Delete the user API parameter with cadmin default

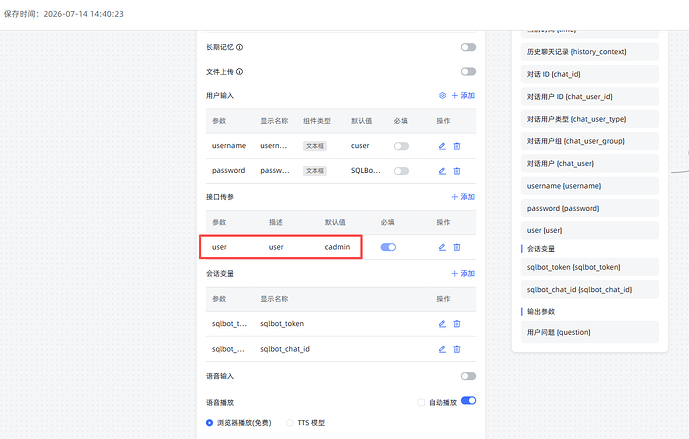pos(457,247)
